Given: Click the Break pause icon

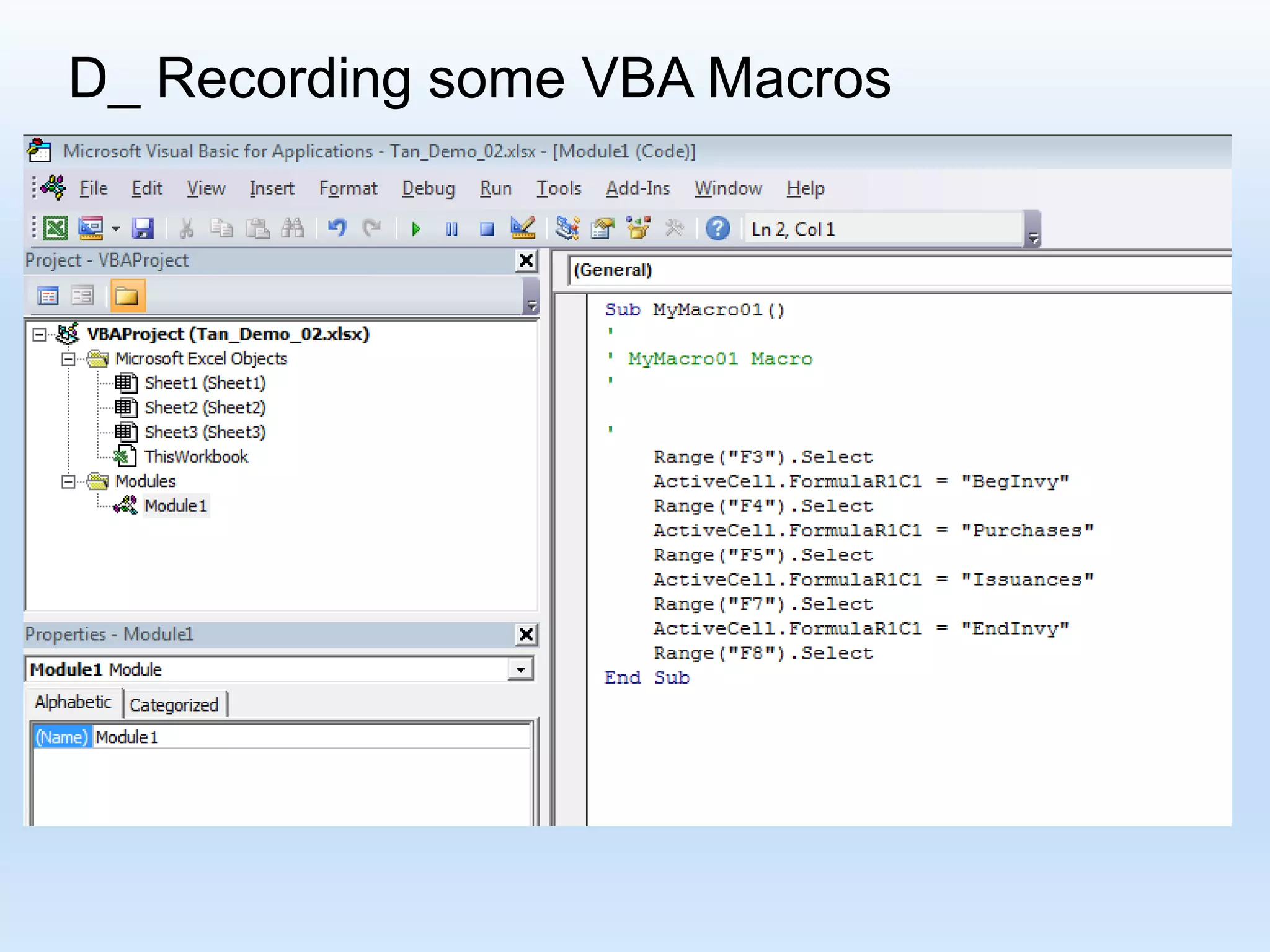Looking at the screenshot, I should pos(452,229).
